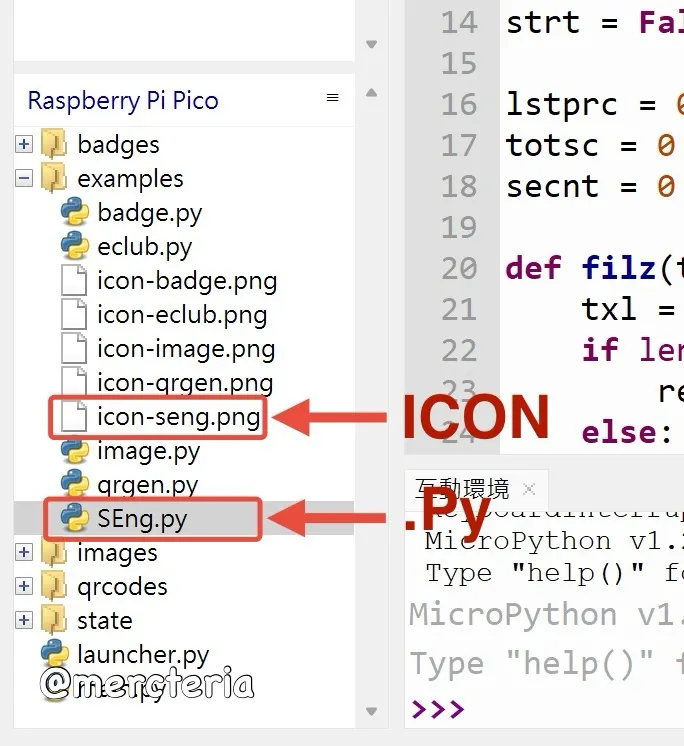Click the Python icon of badge.py
This screenshot has height=746, width=684.
click(75, 212)
